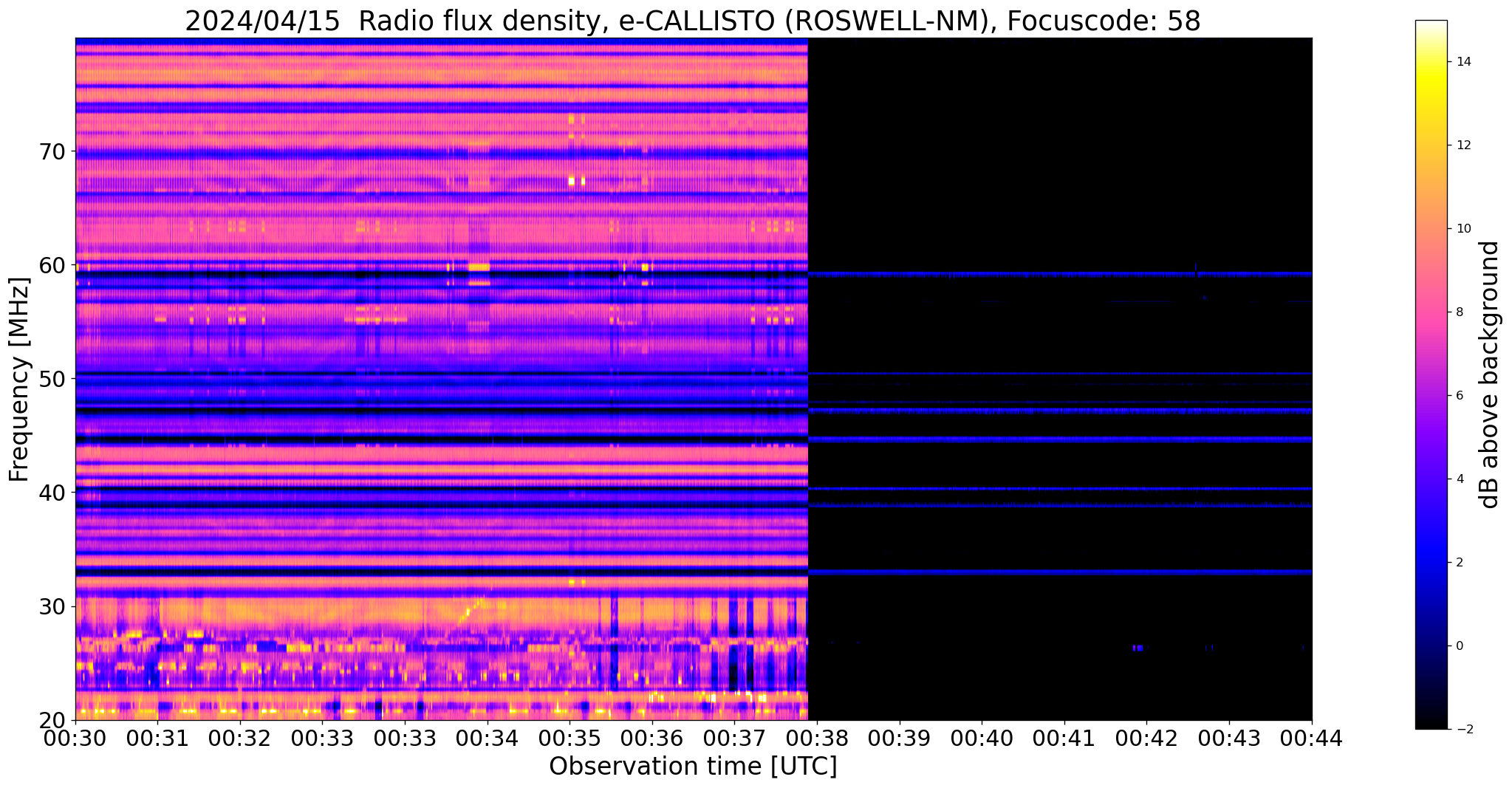Click the frequency axis tick label 60
1512x788 pixels.
tap(52, 265)
